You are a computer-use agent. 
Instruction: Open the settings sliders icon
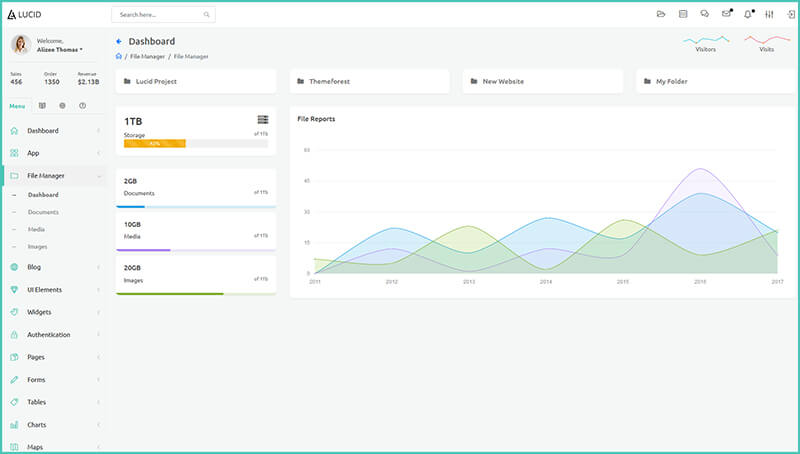[769, 14]
